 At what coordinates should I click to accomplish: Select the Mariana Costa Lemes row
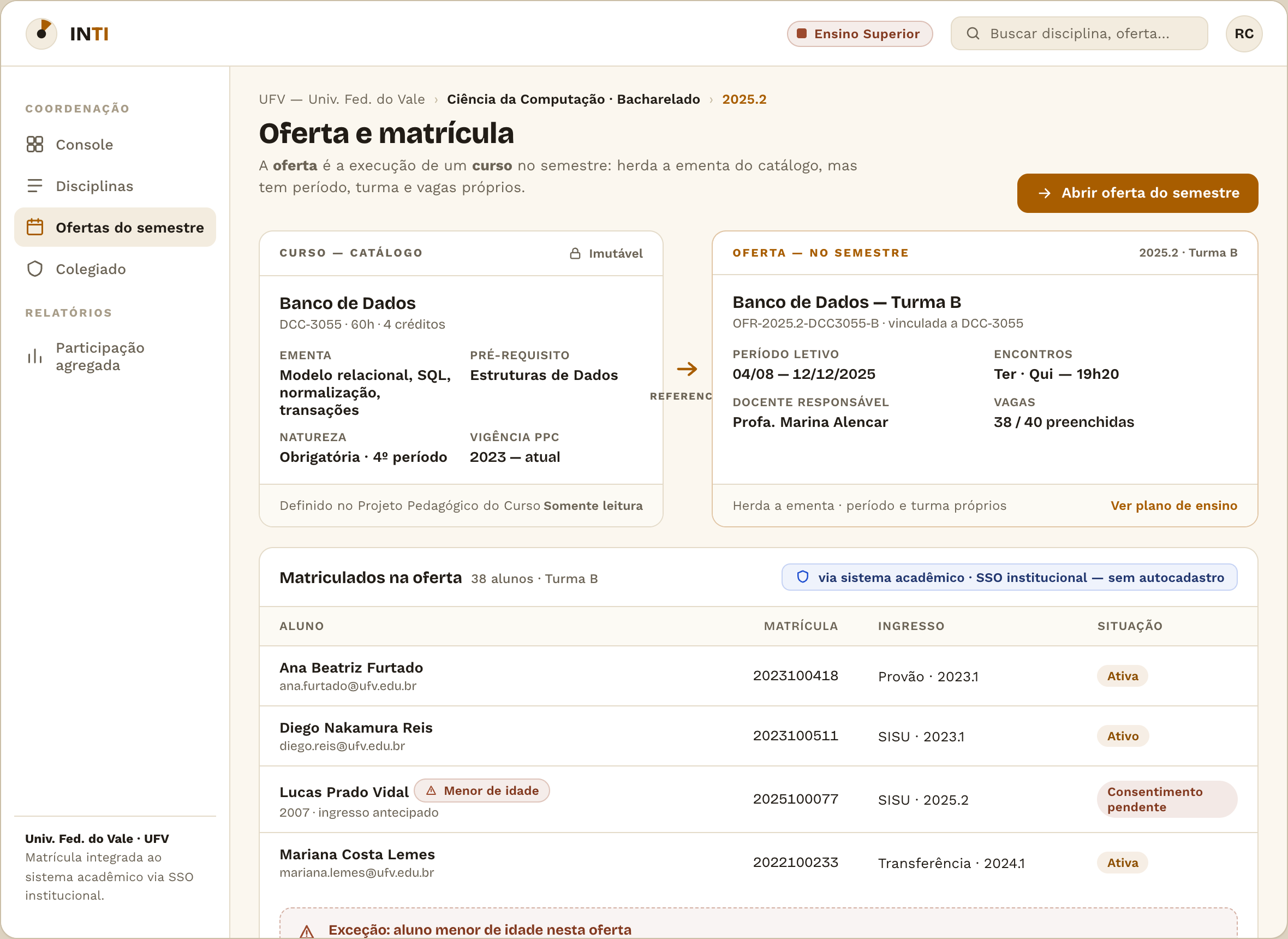758,863
